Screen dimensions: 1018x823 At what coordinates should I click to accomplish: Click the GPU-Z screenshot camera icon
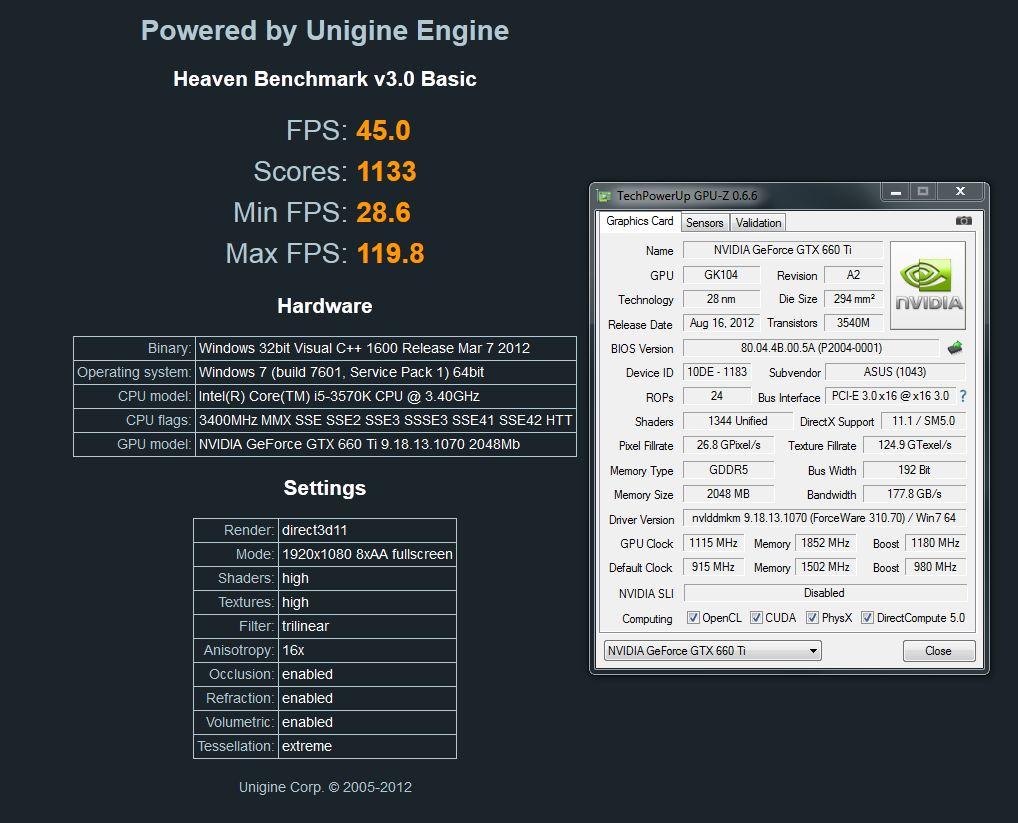click(963, 221)
